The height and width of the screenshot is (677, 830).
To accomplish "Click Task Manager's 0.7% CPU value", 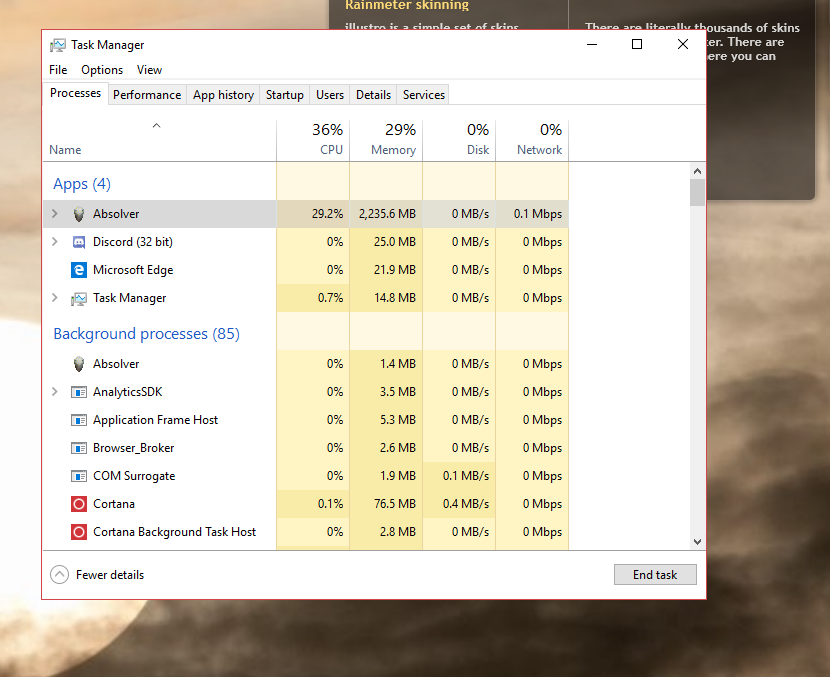I will pyautogui.click(x=330, y=298).
